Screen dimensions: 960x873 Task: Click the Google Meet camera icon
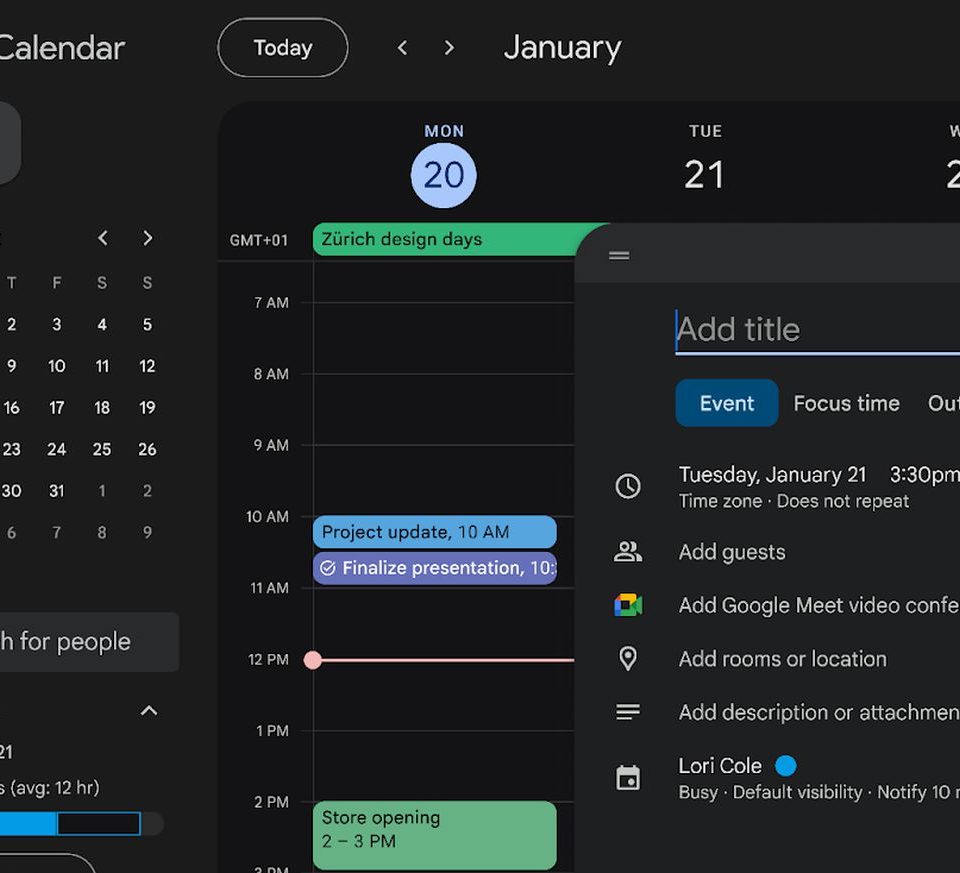click(628, 605)
